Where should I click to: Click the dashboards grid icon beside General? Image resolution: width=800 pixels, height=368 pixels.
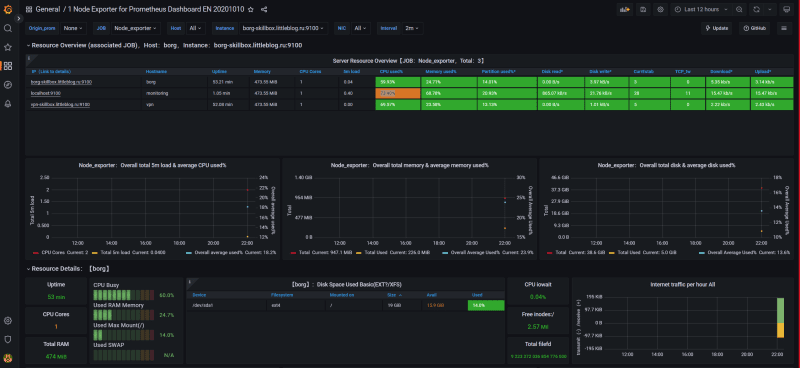29,9
